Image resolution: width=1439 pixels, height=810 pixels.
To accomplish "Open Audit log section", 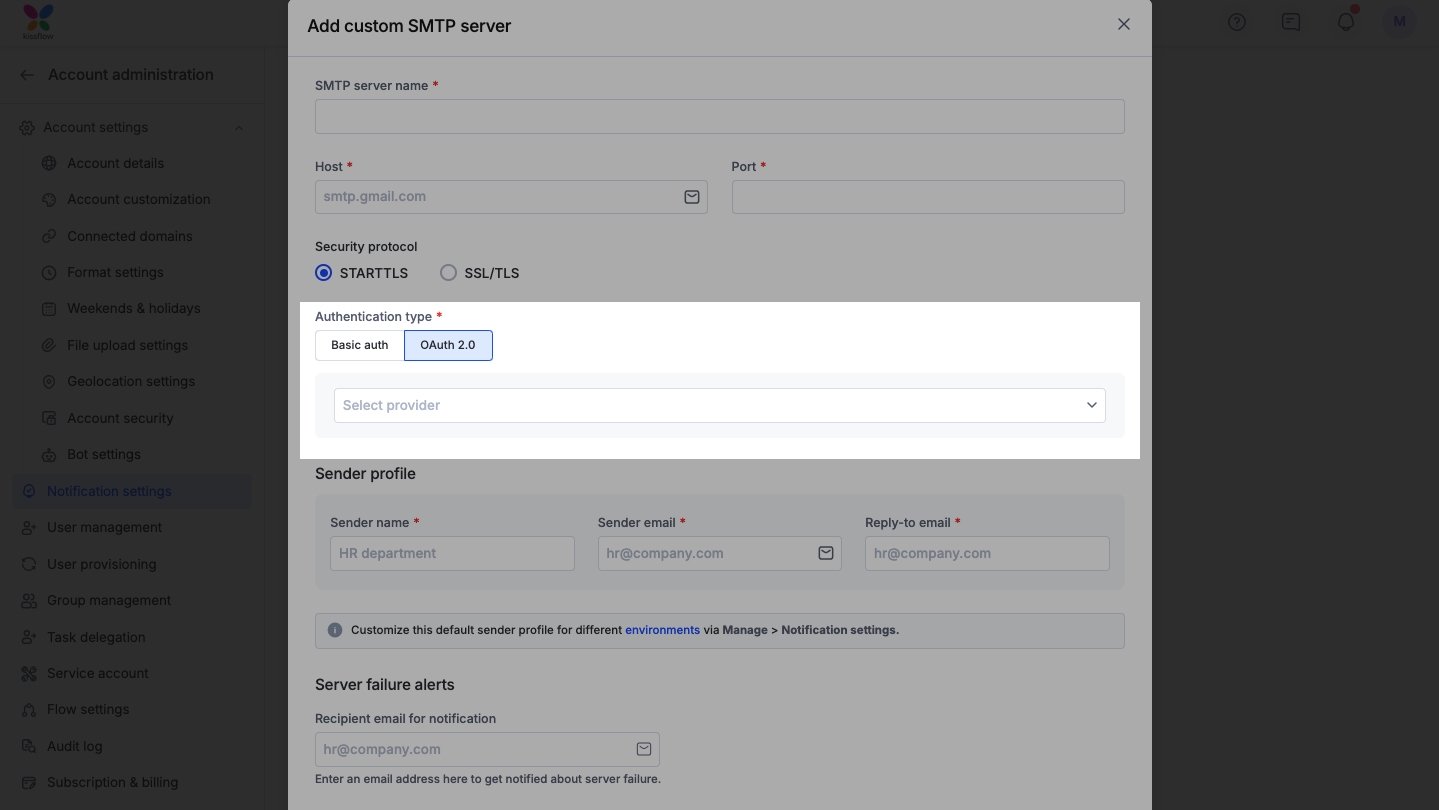I will click(75, 746).
